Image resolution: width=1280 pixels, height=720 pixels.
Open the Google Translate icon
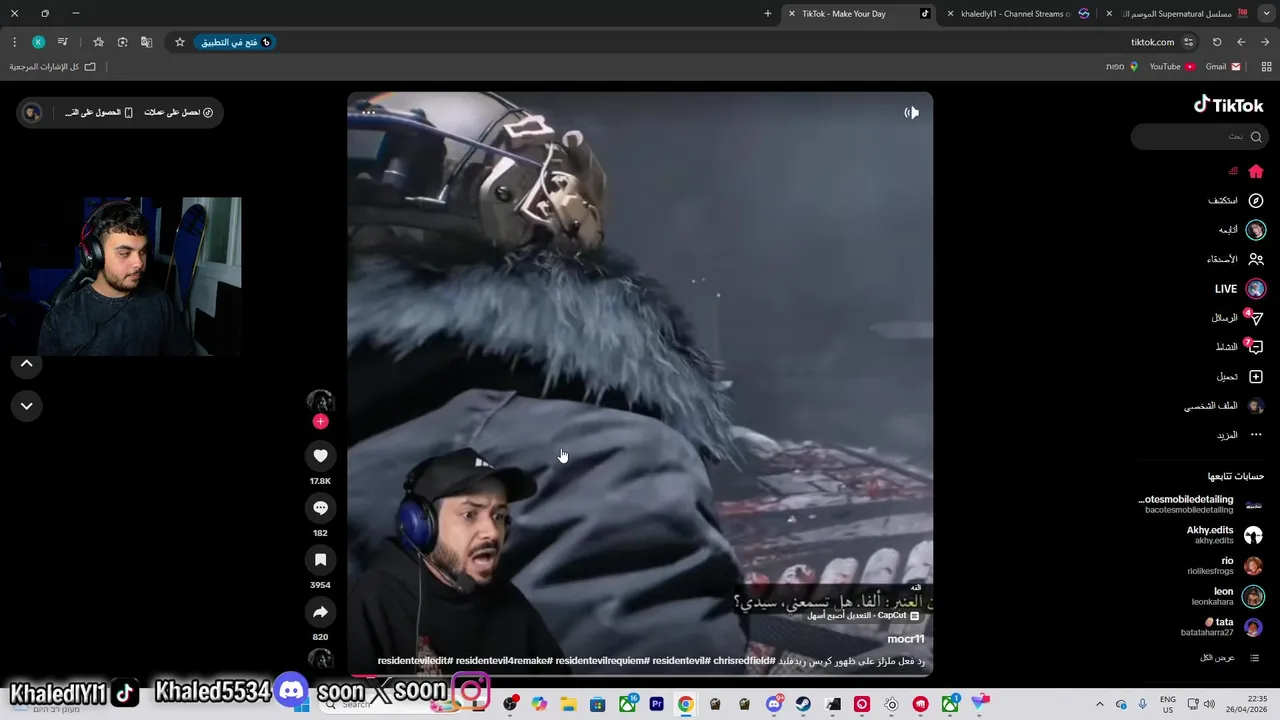coord(146,42)
